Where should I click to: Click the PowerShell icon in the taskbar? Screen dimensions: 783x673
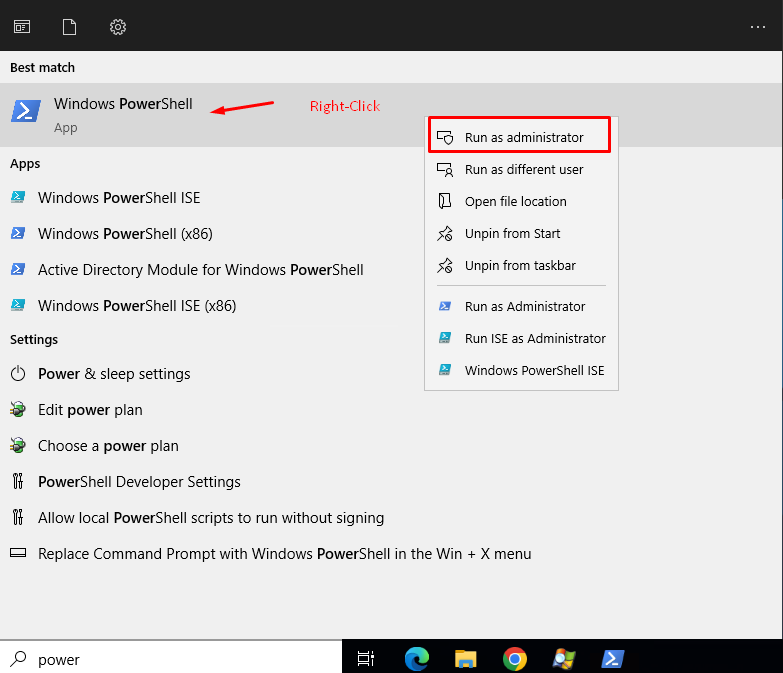coord(613,658)
